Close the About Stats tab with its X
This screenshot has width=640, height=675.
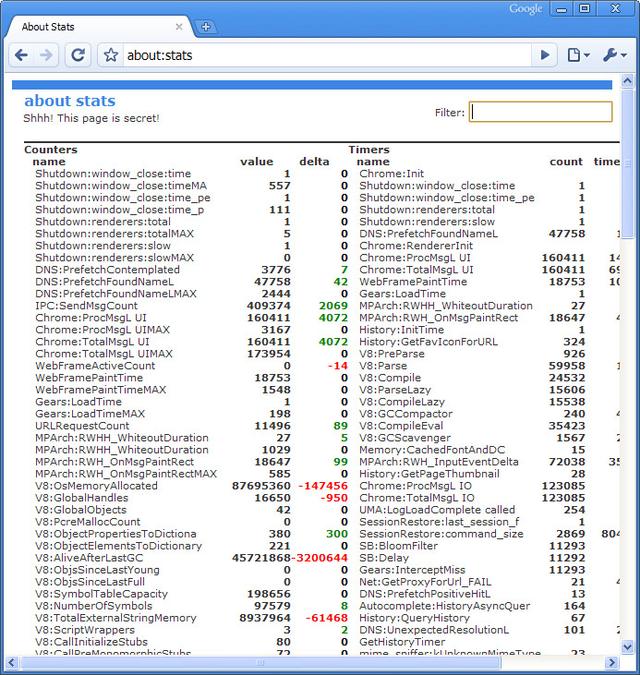[x=178, y=26]
